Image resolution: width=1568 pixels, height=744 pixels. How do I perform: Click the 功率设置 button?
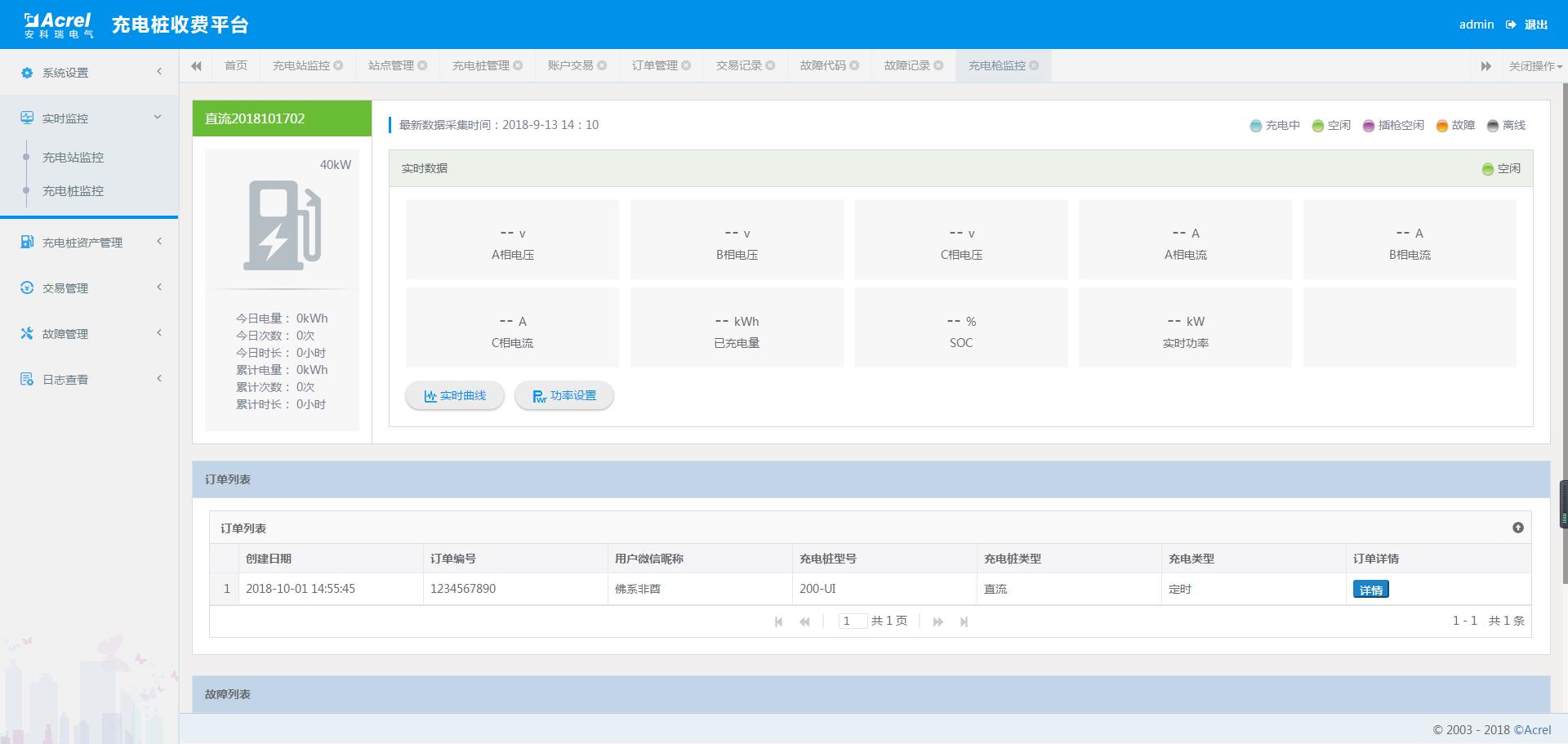point(564,396)
